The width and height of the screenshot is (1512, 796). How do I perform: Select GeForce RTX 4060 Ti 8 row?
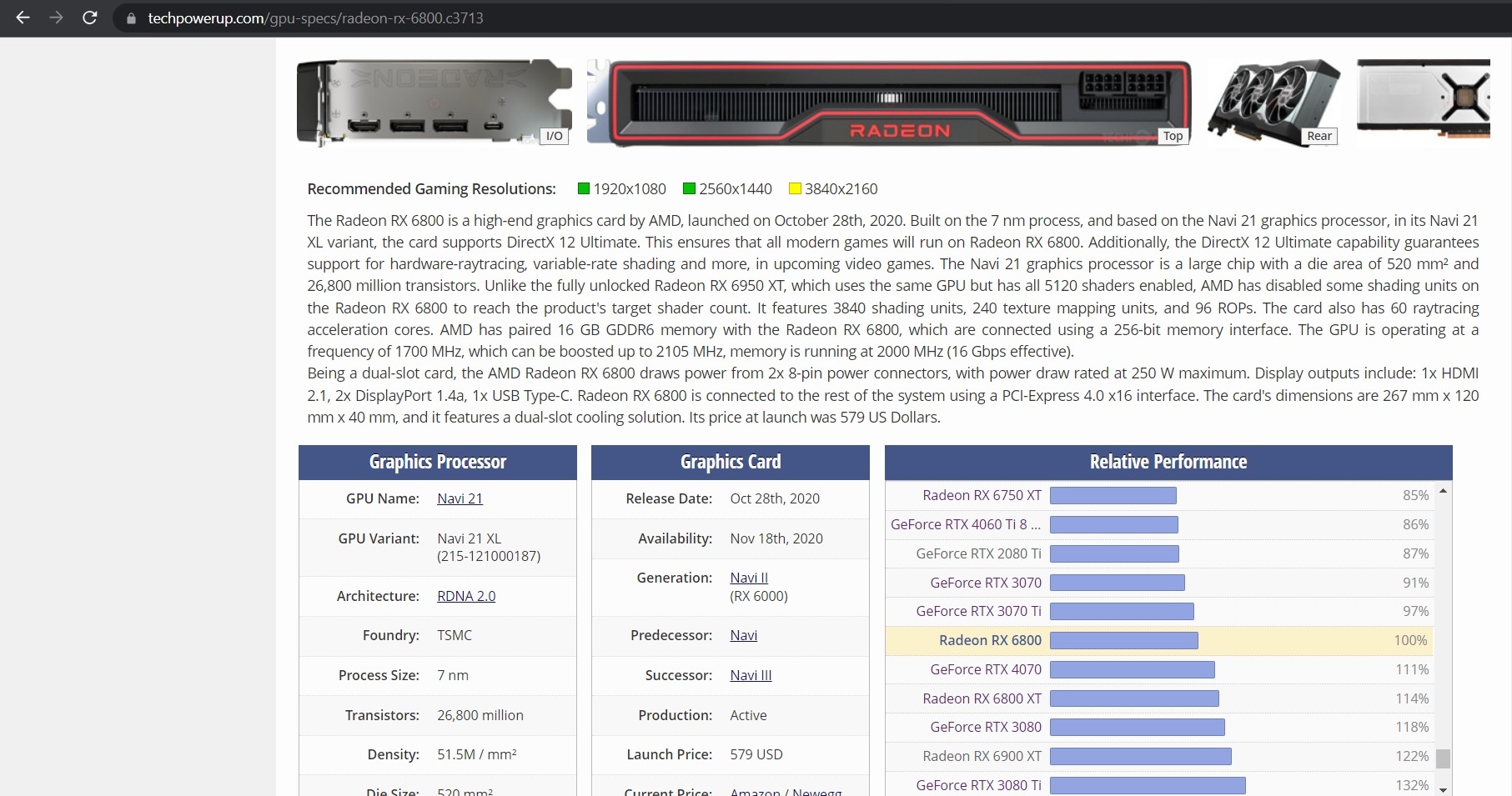[1160, 524]
